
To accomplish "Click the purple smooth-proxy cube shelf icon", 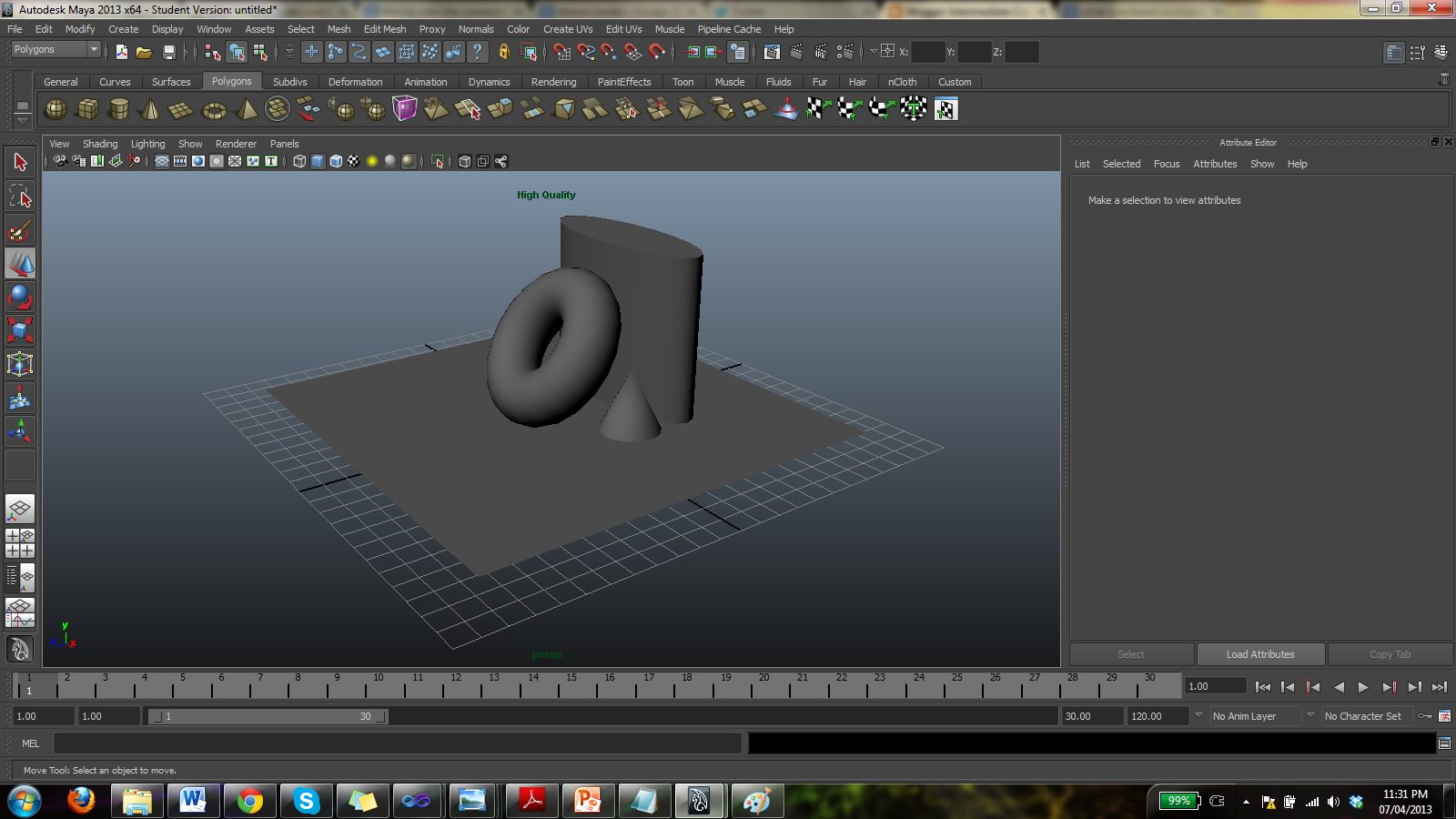I will click(x=404, y=109).
